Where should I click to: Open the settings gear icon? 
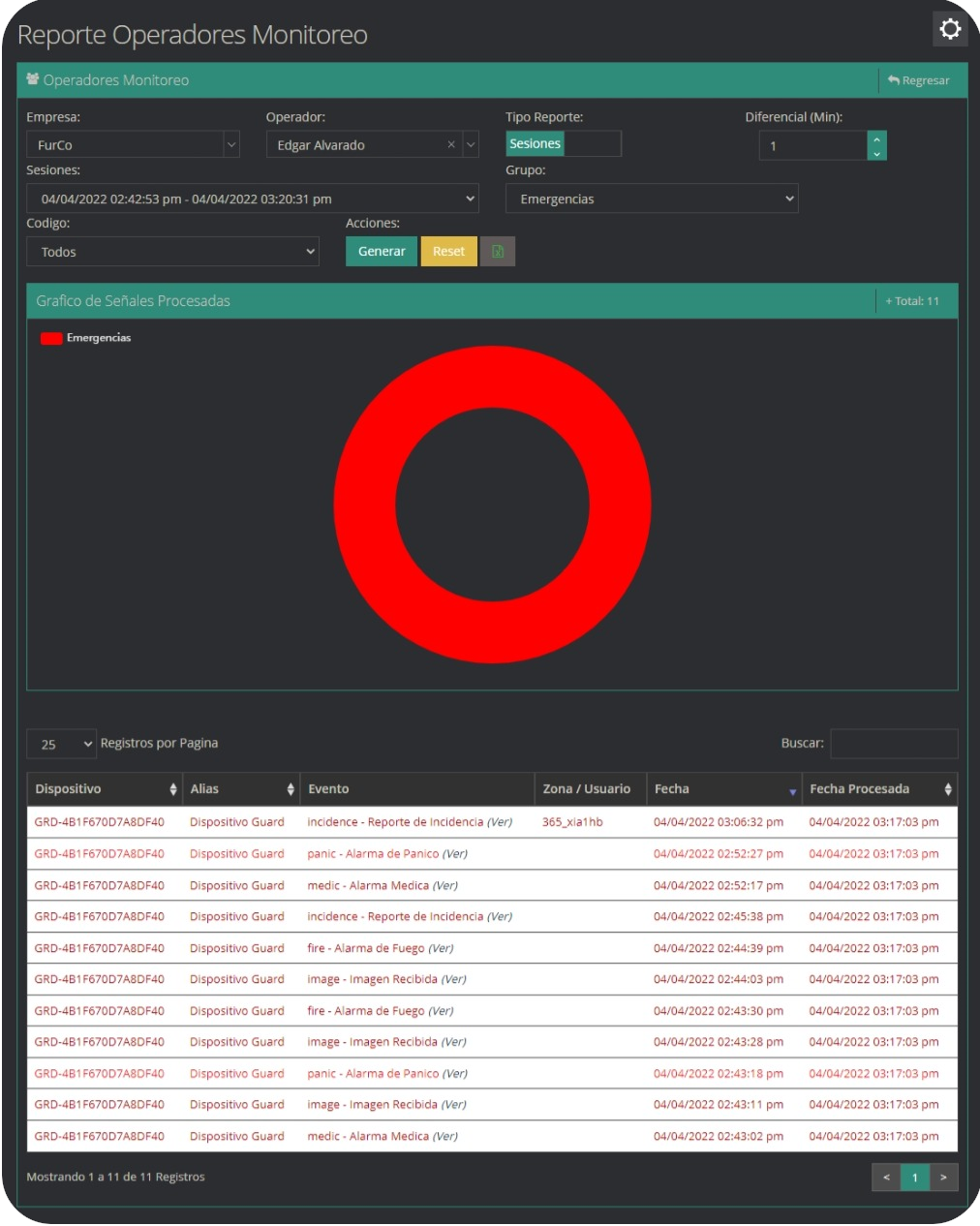pyautogui.click(x=950, y=29)
